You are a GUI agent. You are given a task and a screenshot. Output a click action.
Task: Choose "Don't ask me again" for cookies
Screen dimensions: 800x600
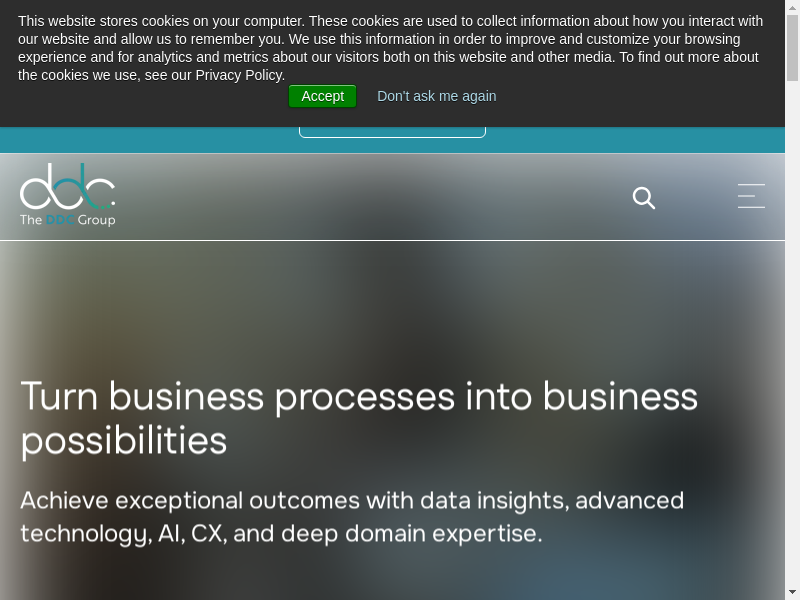436,96
